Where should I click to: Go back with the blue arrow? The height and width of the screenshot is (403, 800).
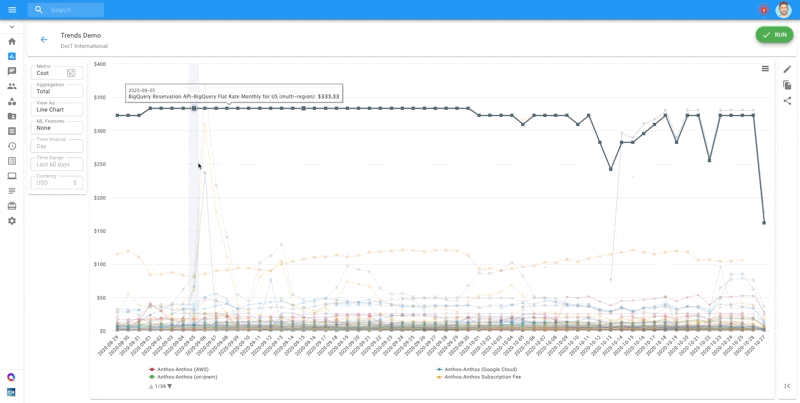44,40
